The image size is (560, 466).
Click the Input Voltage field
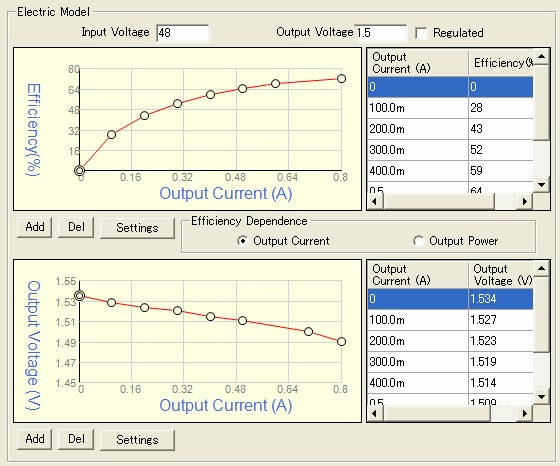(x=182, y=33)
